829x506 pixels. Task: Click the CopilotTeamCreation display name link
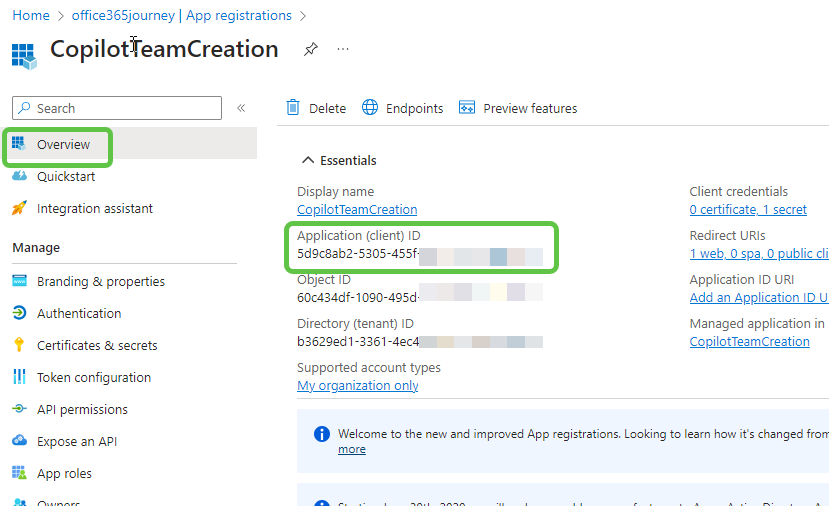click(357, 209)
